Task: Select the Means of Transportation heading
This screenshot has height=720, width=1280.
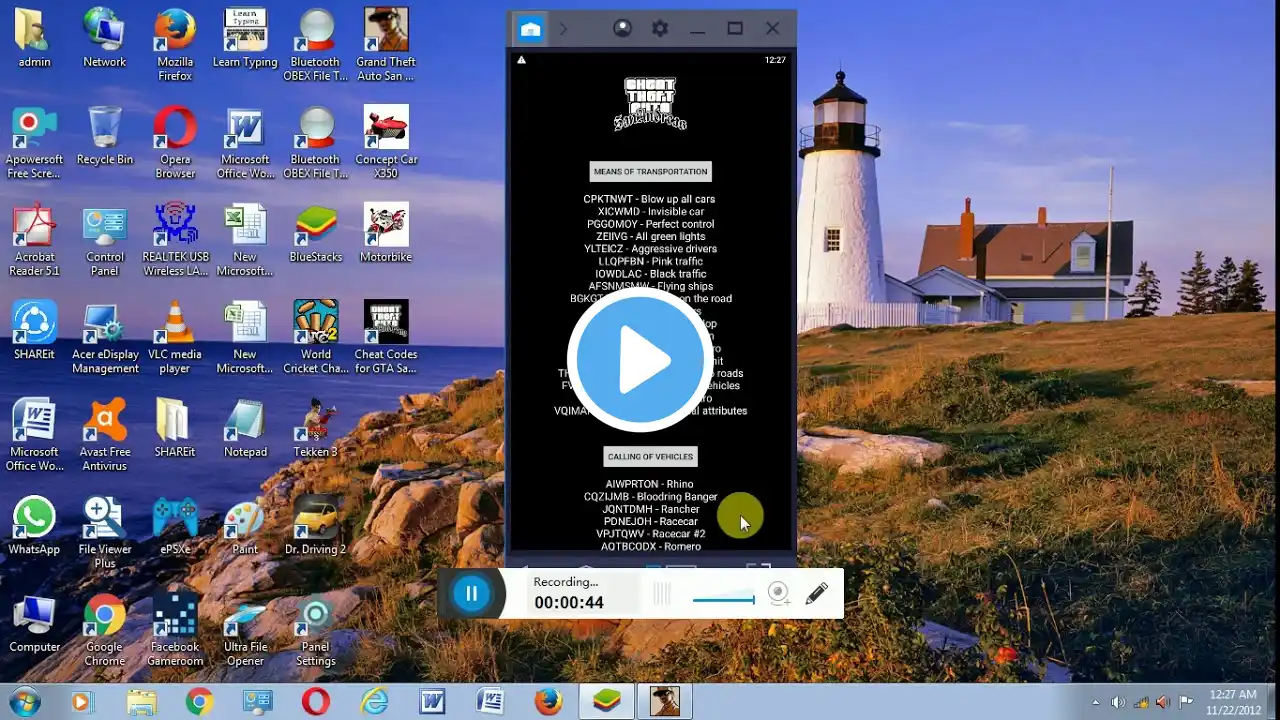Action: (x=650, y=171)
